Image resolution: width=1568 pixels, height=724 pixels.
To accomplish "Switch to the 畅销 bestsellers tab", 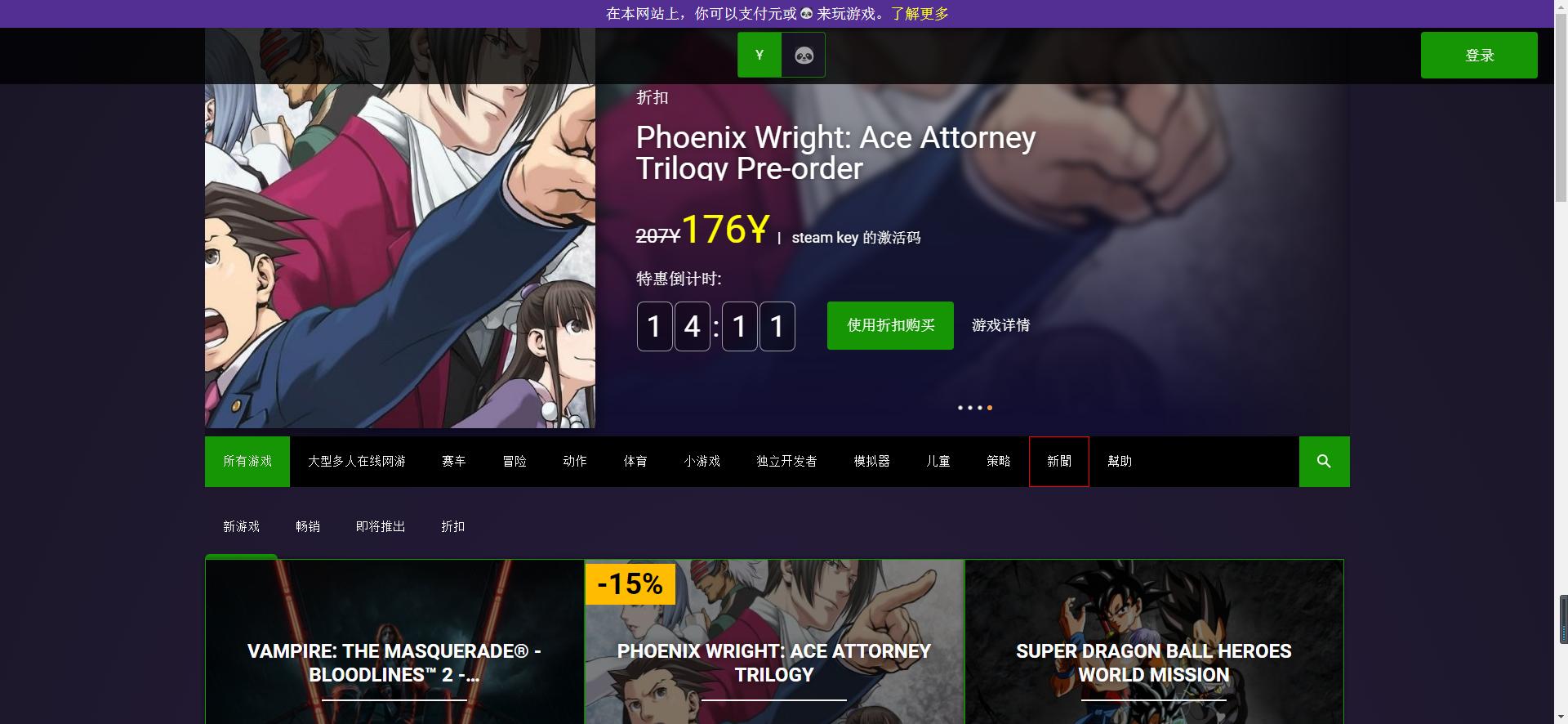I will [308, 527].
